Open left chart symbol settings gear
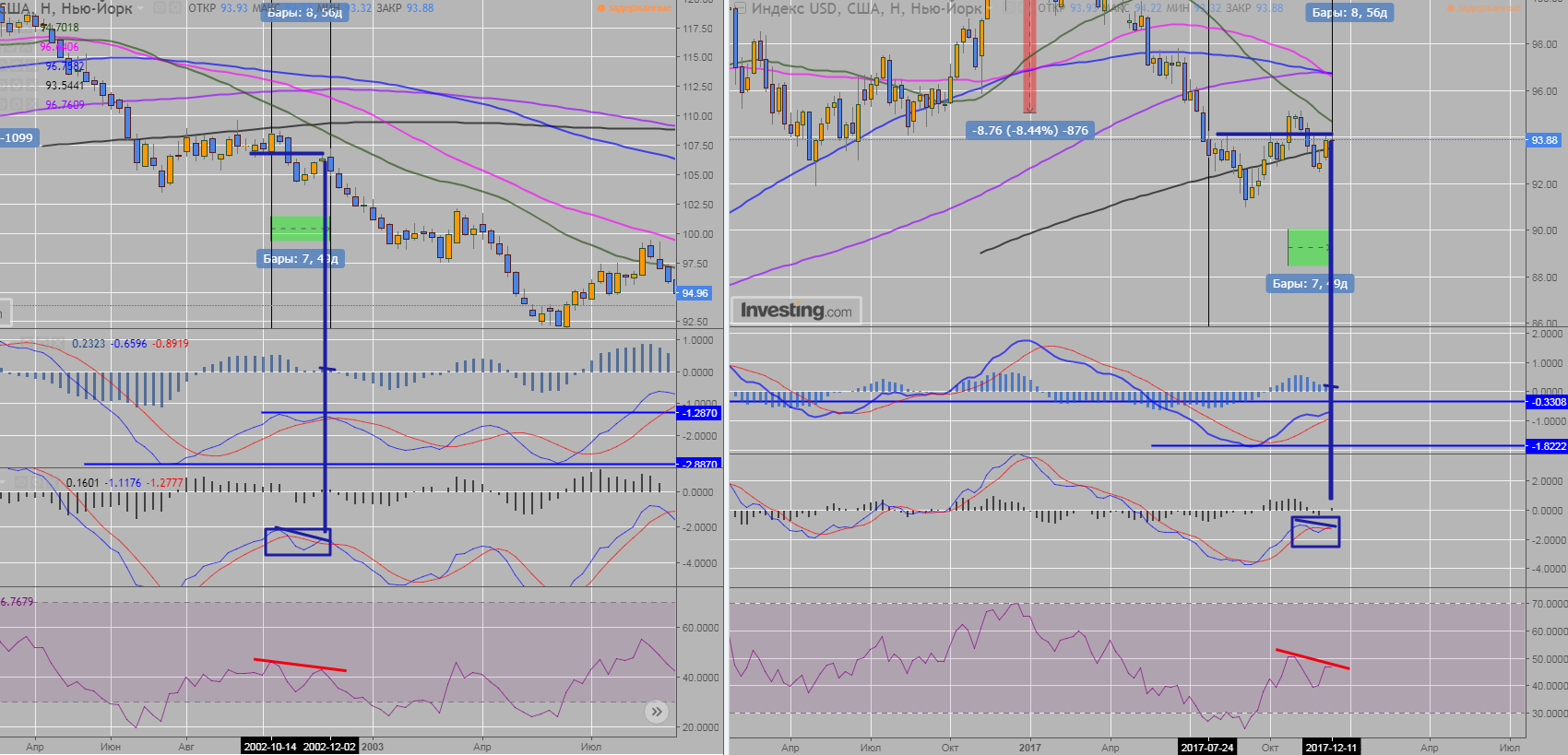This screenshot has height=755, width=1568. [x=175, y=8]
